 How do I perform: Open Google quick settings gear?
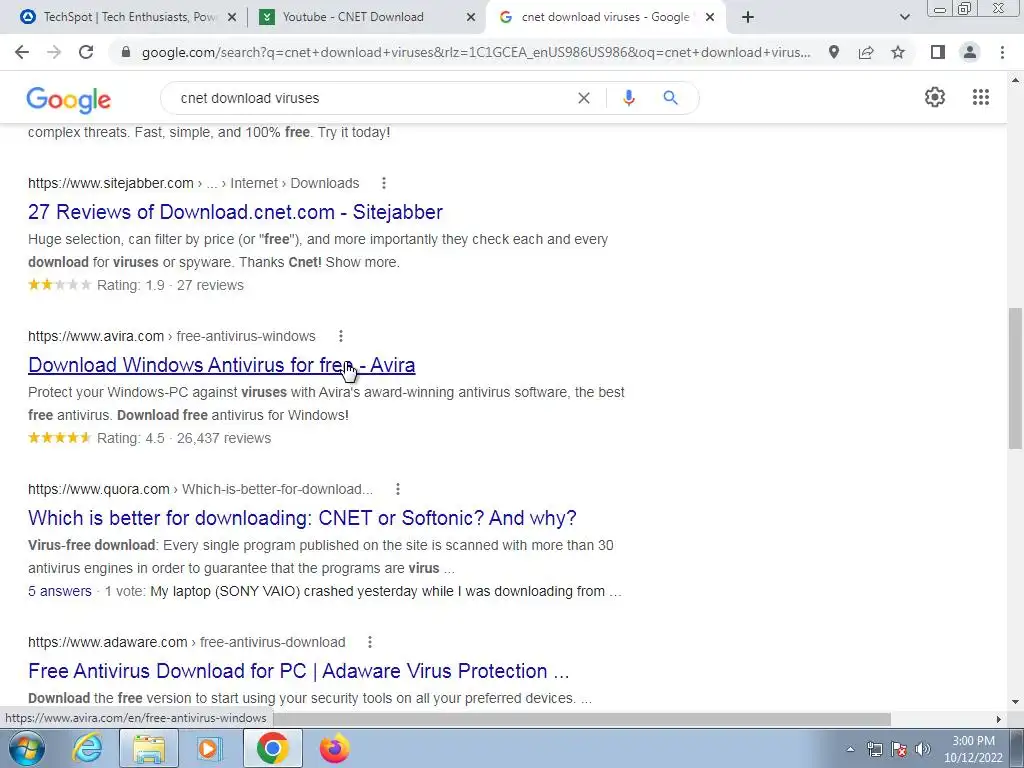935,97
